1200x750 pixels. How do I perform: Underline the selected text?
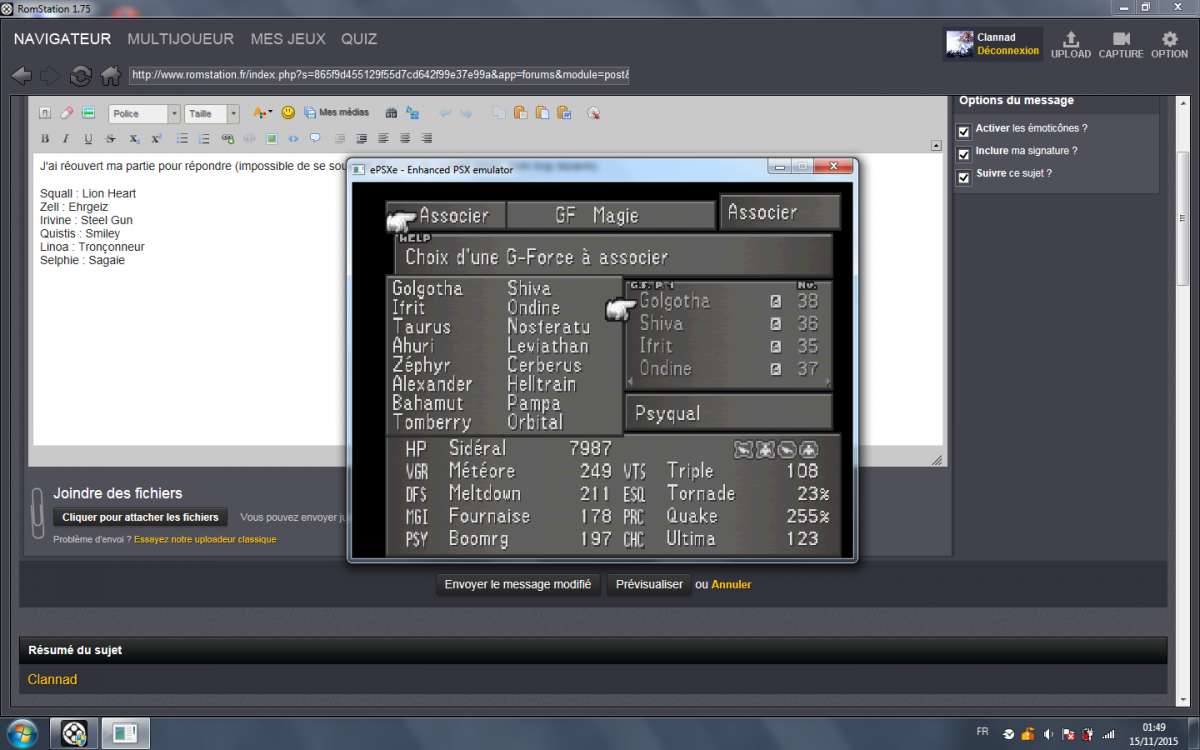click(x=88, y=138)
